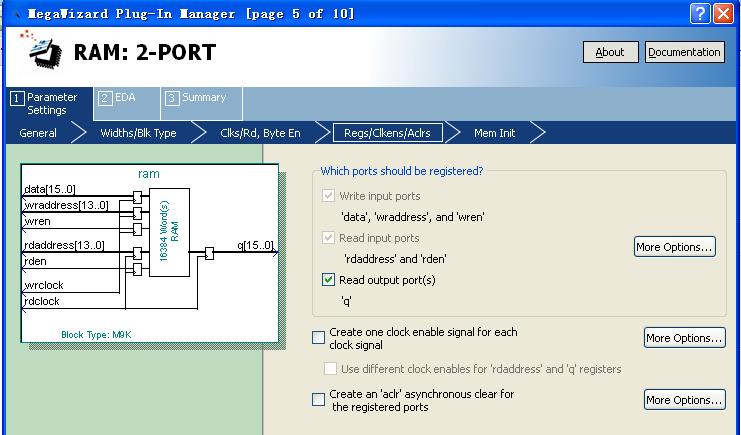Image resolution: width=741 pixels, height=435 pixels.
Task: Click the data input register symbol
Action: click(x=137, y=197)
